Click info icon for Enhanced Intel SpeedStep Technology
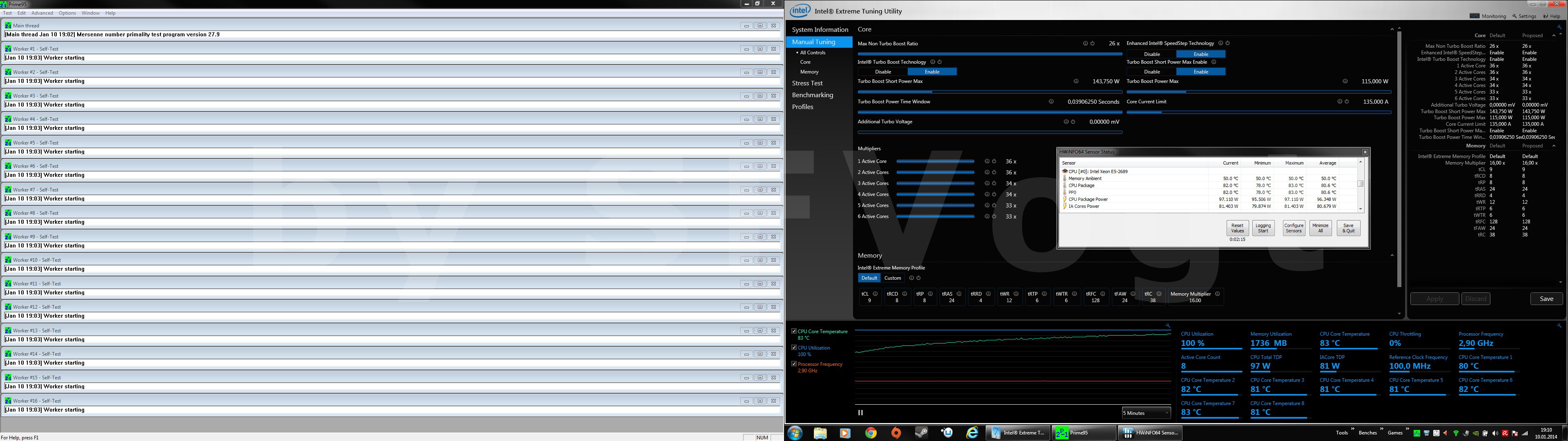This screenshot has width=1568, height=441. (1221, 43)
